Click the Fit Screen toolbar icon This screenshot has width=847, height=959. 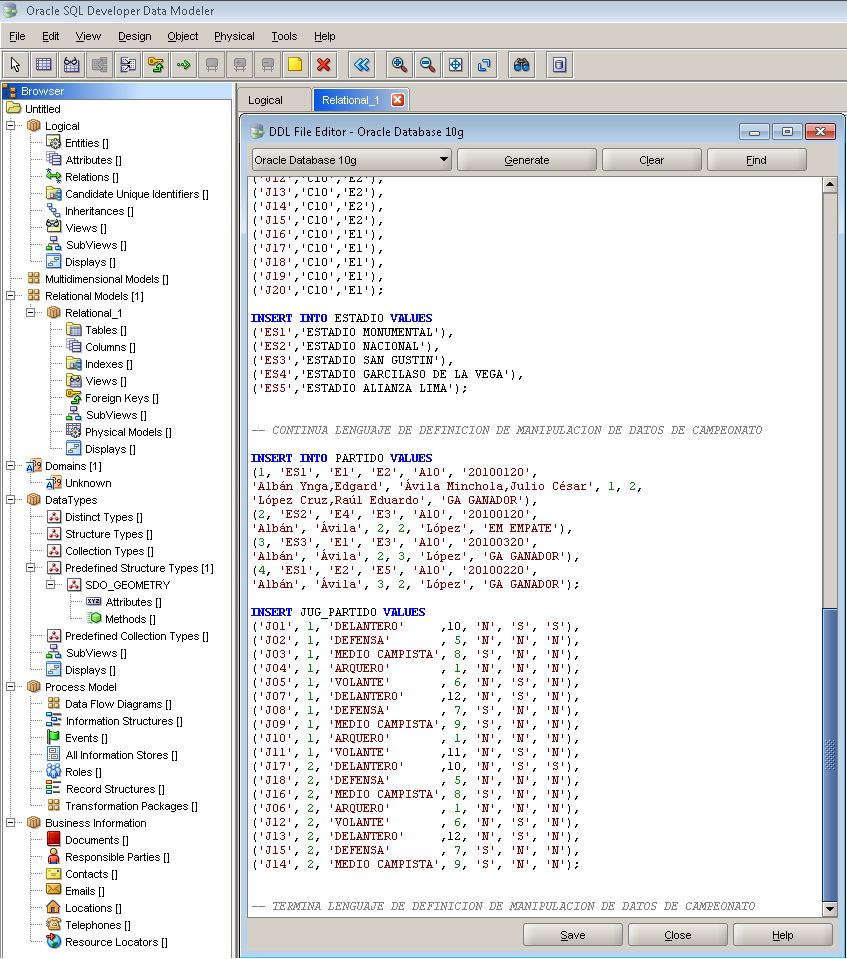(455, 64)
